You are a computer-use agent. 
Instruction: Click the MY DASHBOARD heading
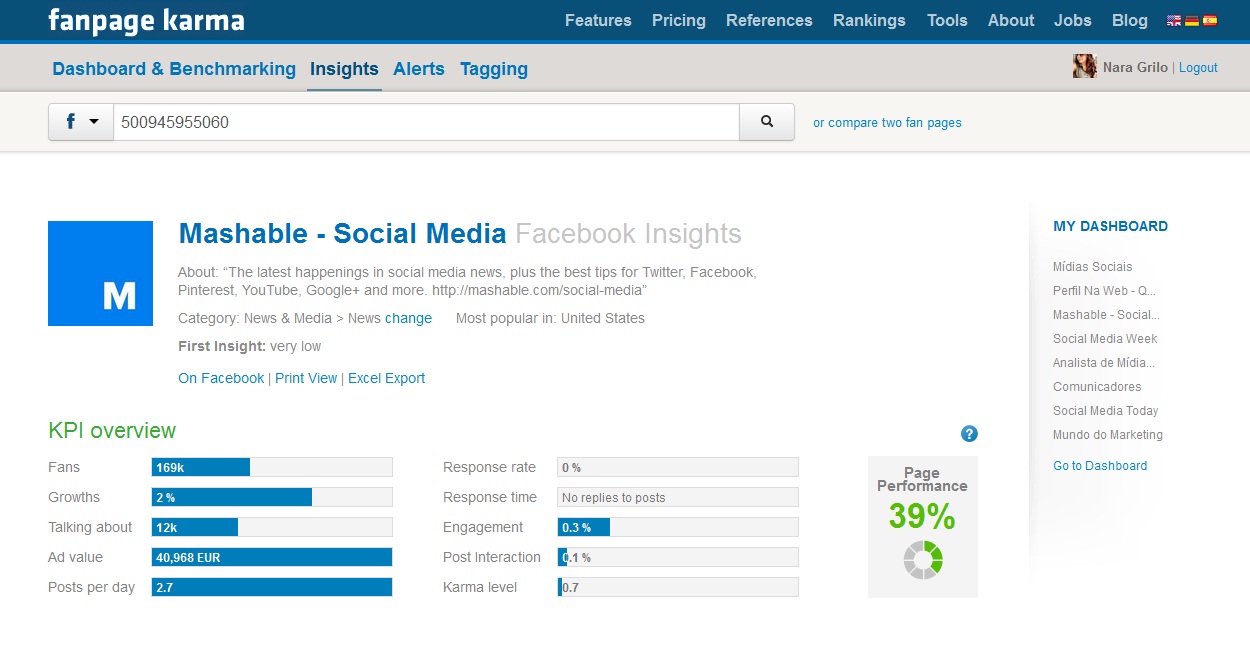(1110, 226)
